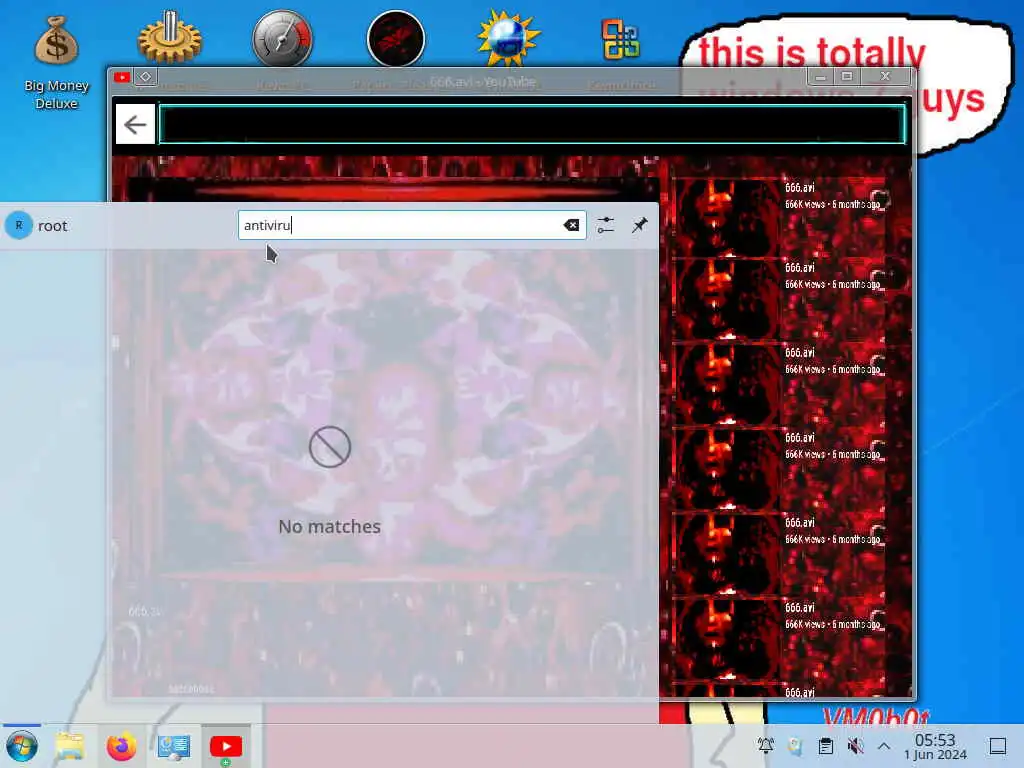Click the launcher search field containing antiviru

(411, 225)
